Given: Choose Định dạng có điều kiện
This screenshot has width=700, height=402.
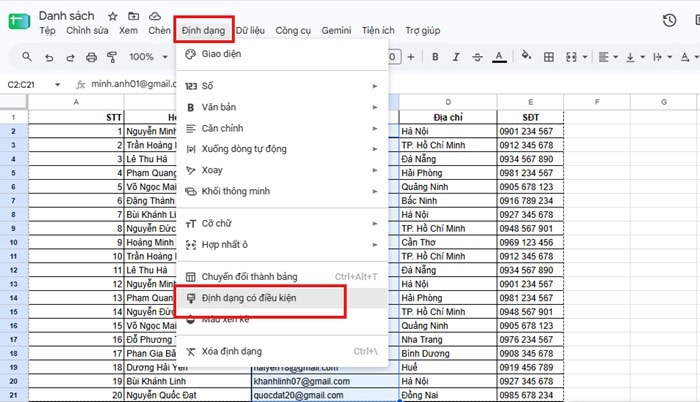Looking at the screenshot, I should point(282,298).
